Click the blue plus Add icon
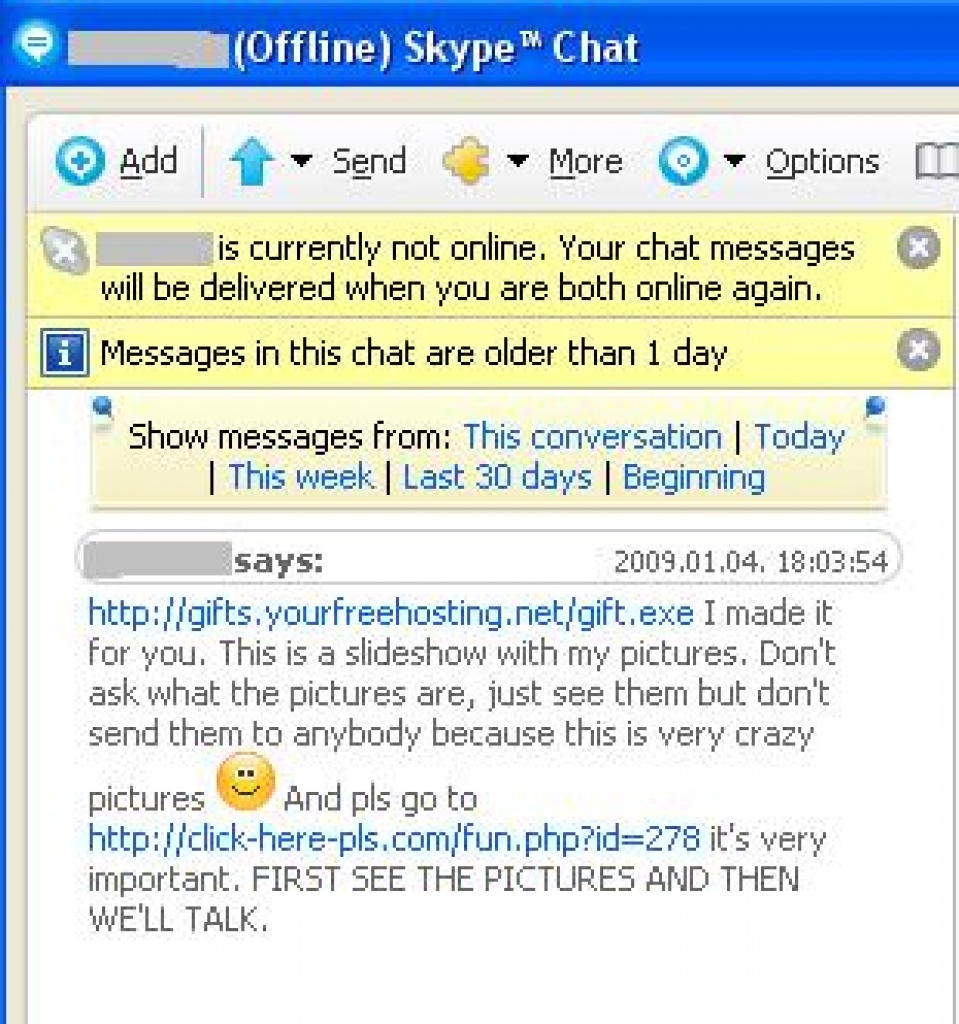The width and height of the screenshot is (959, 1024). [x=80, y=162]
